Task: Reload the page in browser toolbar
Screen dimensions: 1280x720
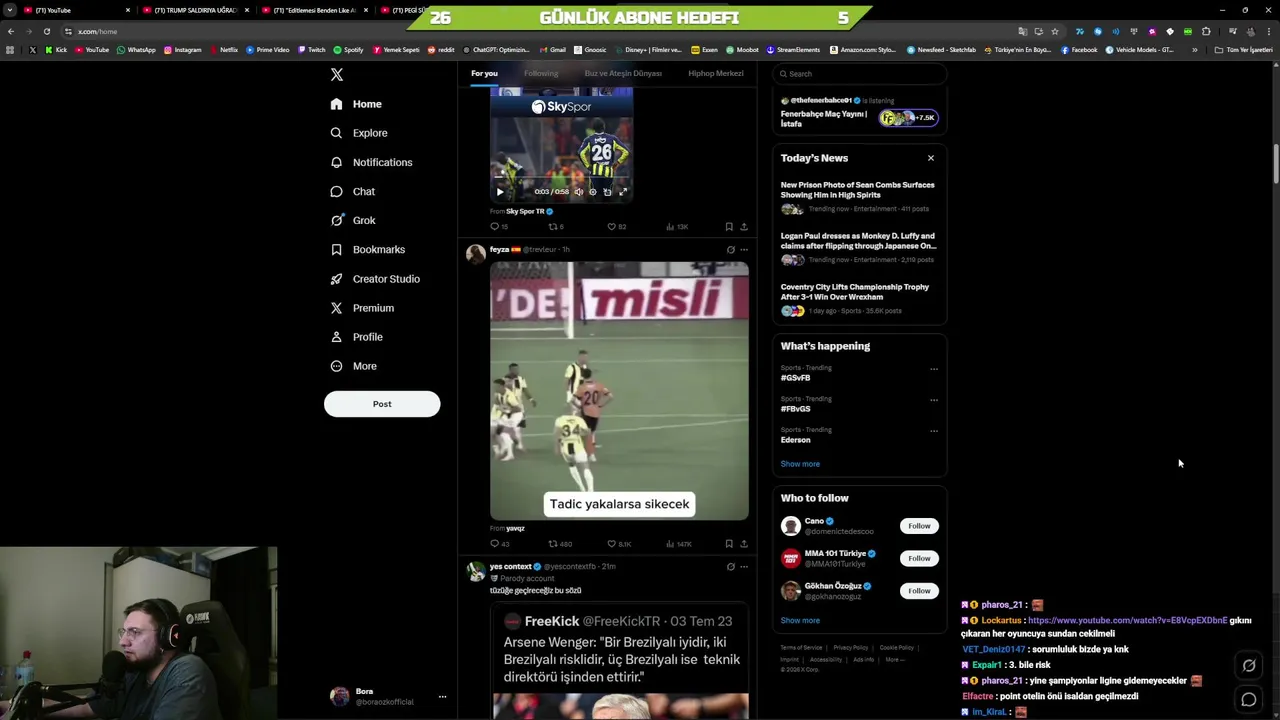Action: 46,31
